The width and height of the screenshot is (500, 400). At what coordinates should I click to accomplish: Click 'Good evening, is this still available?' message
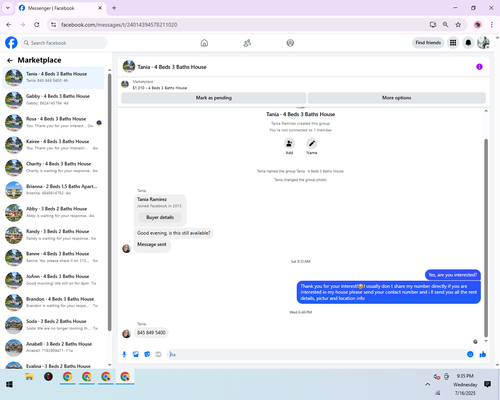[174, 233]
